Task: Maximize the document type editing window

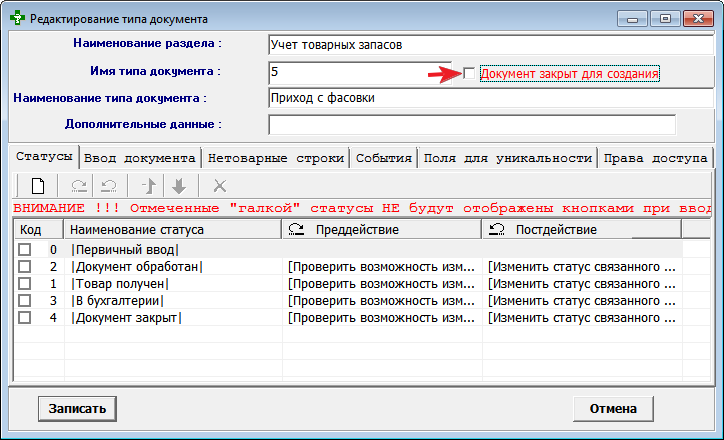Action: [x=665, y=19]
